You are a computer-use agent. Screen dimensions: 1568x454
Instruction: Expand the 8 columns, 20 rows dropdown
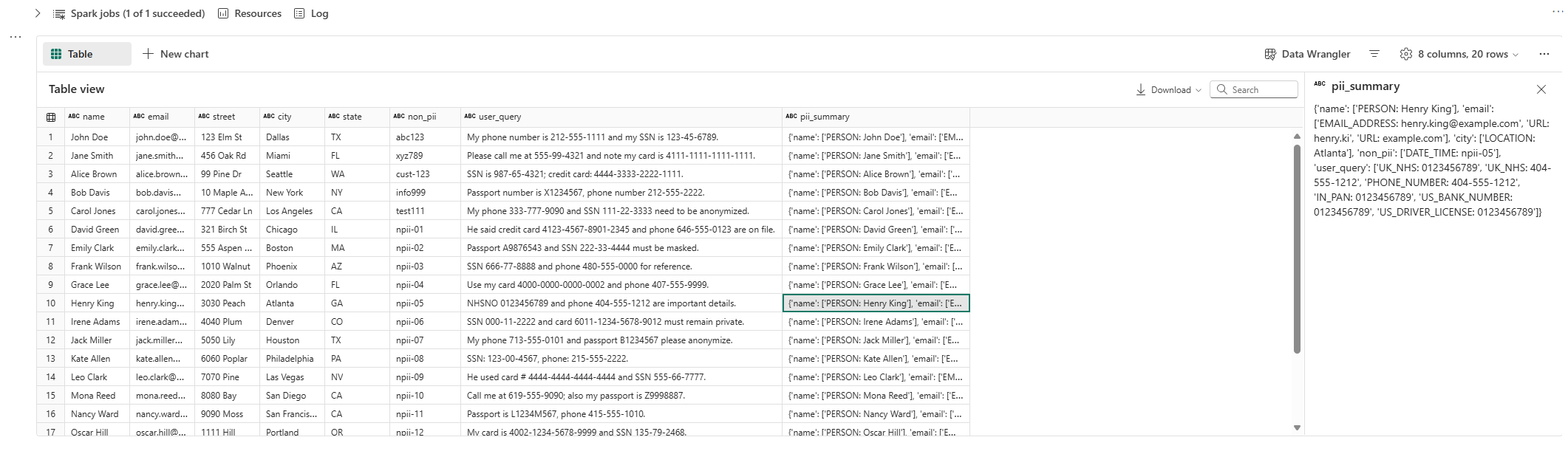tap(1459, 54)
